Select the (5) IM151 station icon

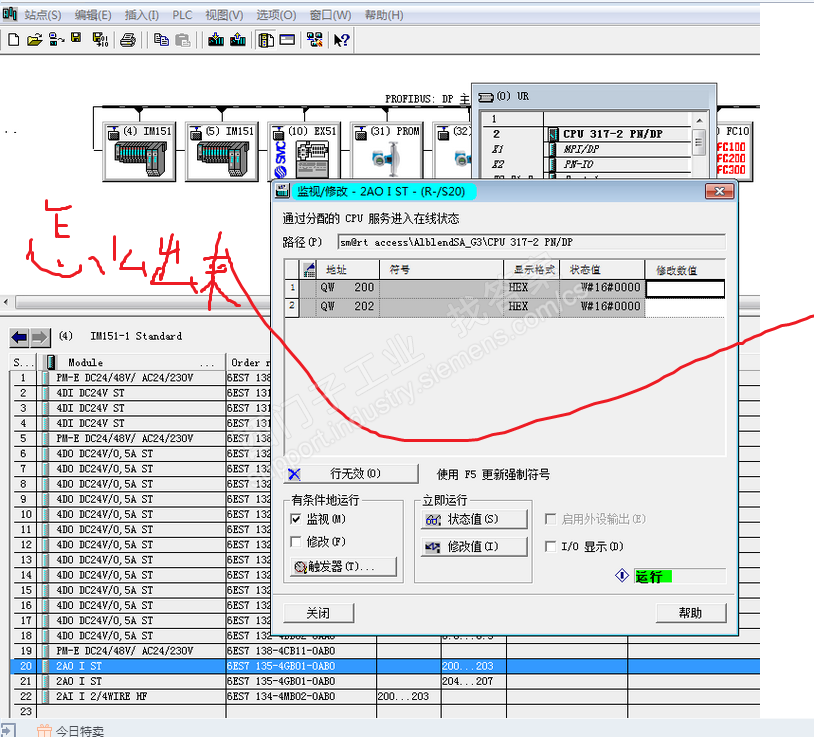coord(222,152)
